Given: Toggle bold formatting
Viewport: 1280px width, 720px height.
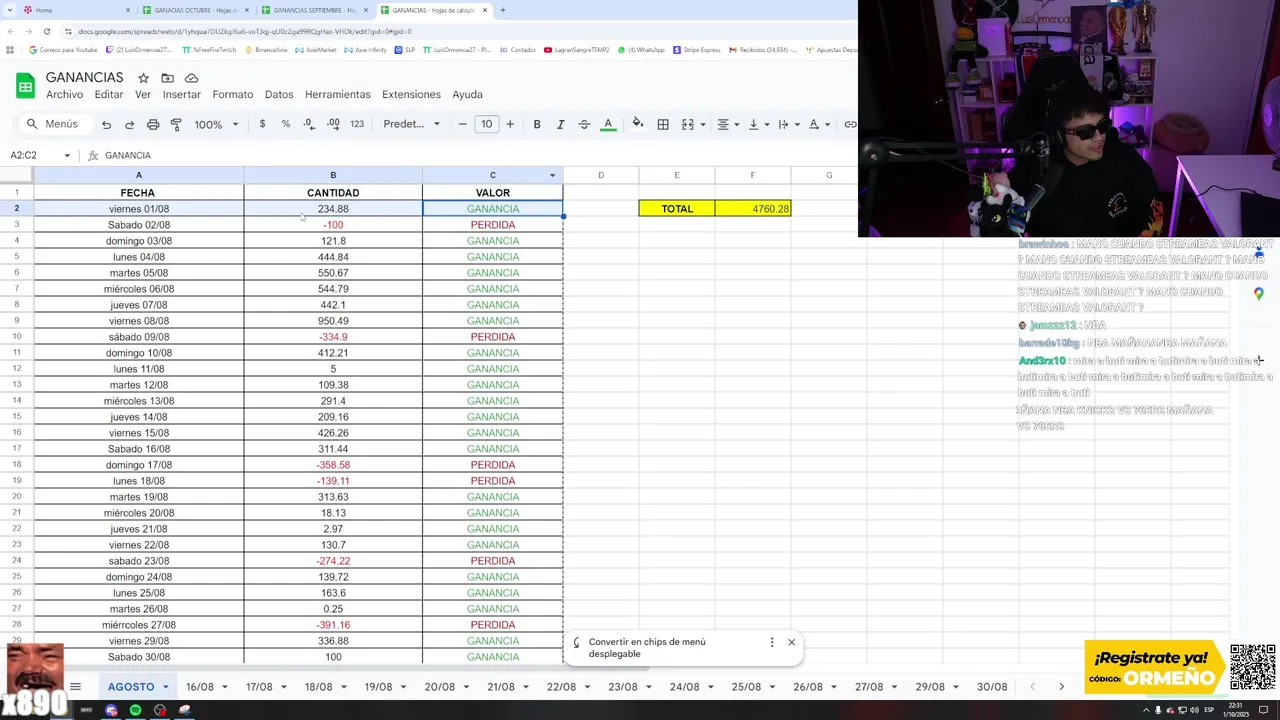Looking at the screenshot, I should (537, 124).
